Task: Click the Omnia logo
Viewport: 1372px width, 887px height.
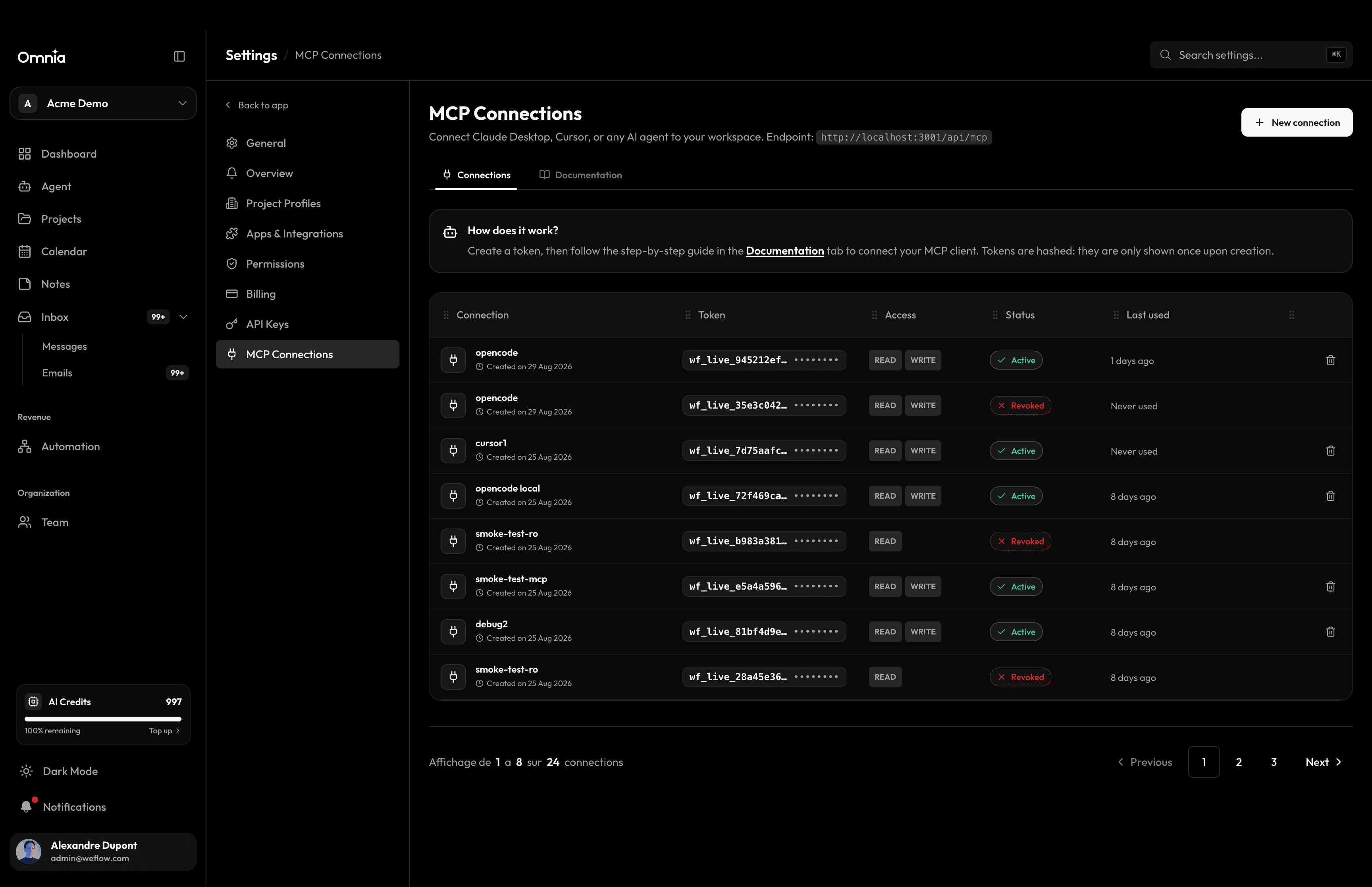Action: click(x=41, y=56)
